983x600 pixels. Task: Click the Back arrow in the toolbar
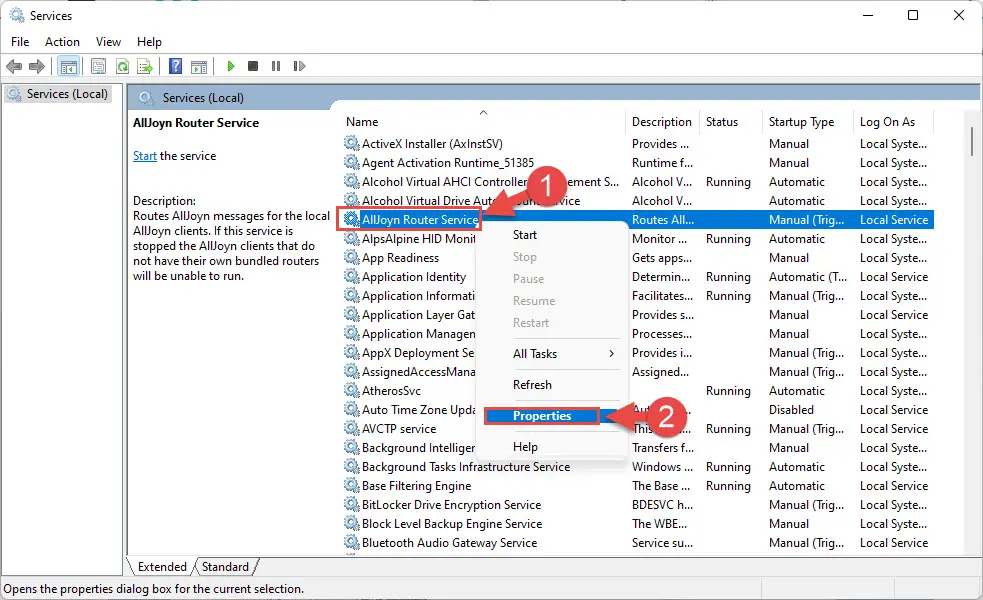point(14,66)
